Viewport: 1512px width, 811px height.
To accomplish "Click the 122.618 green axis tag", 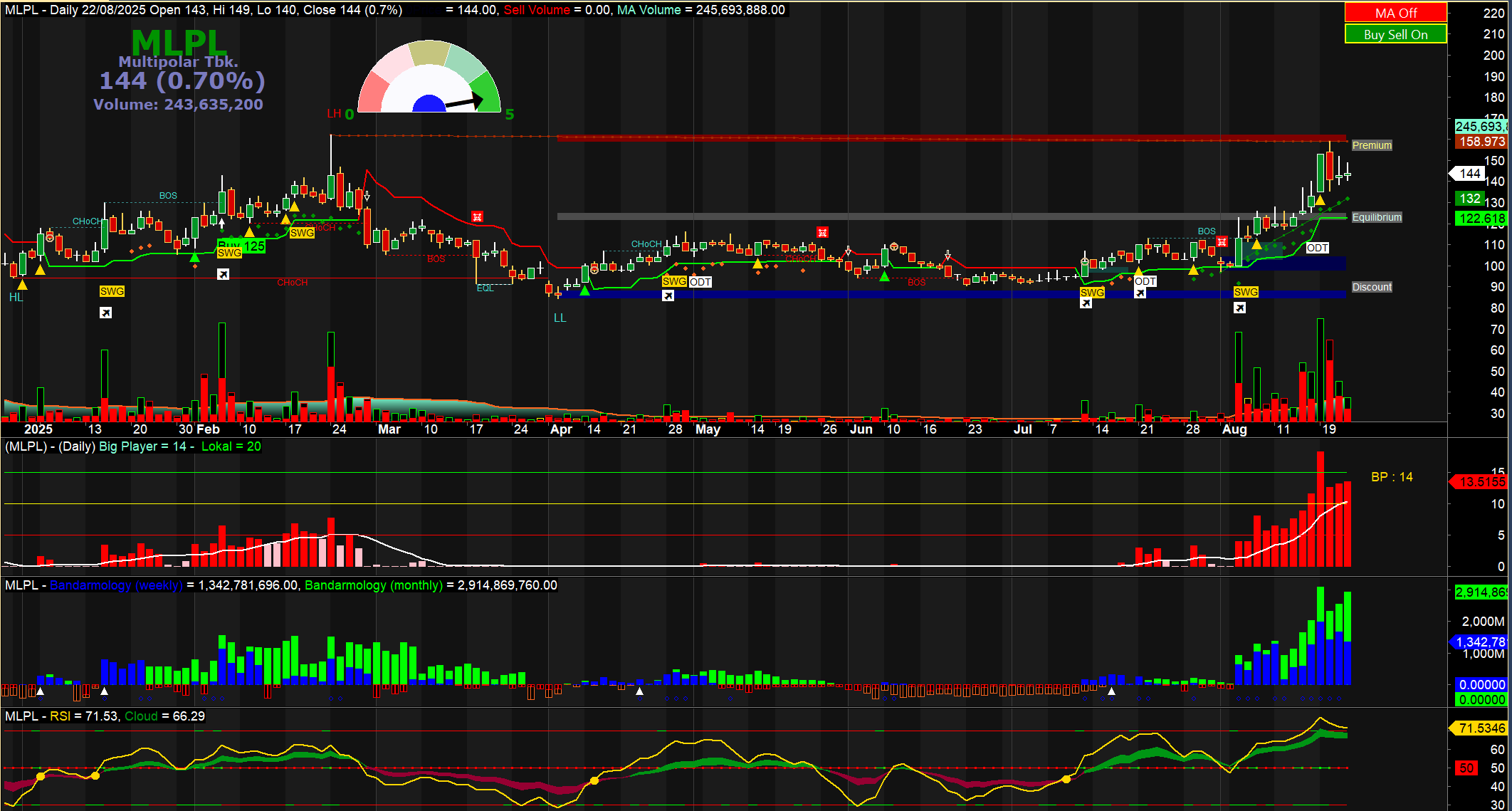I will [x=1481, y=219].
